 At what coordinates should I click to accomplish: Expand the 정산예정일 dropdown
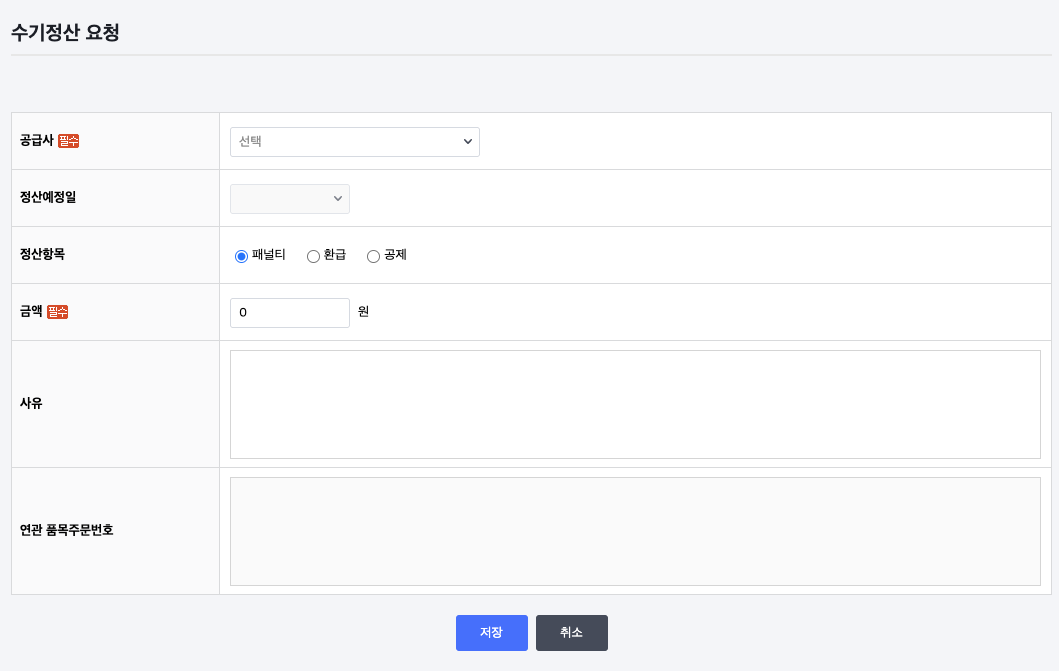[290, 199]
